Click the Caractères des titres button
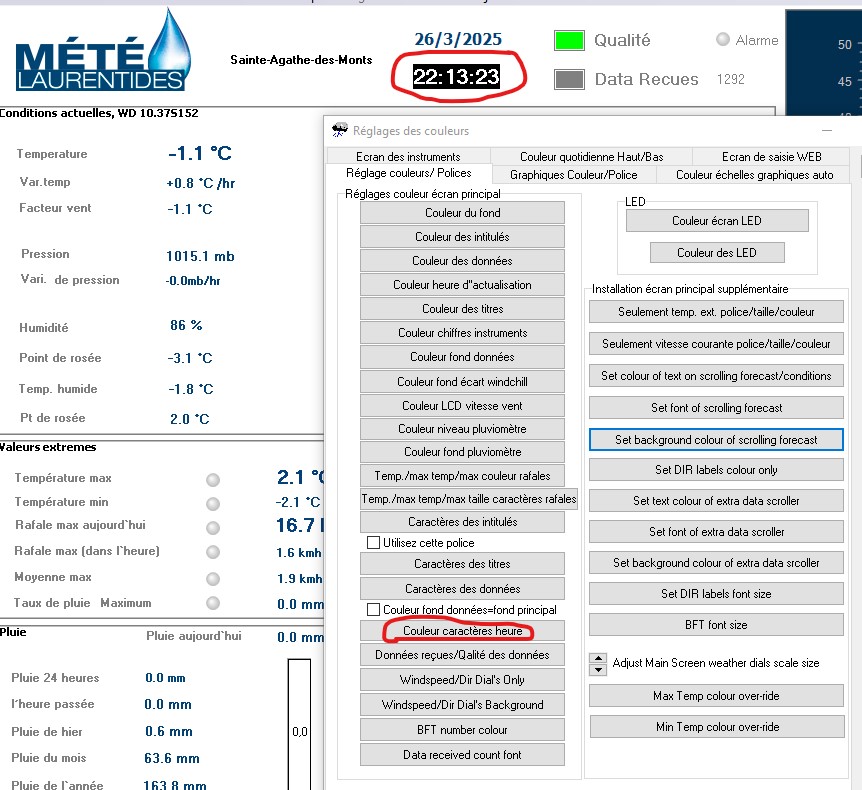The height and width of the screenshot is (790, 862). click(462, 564)
